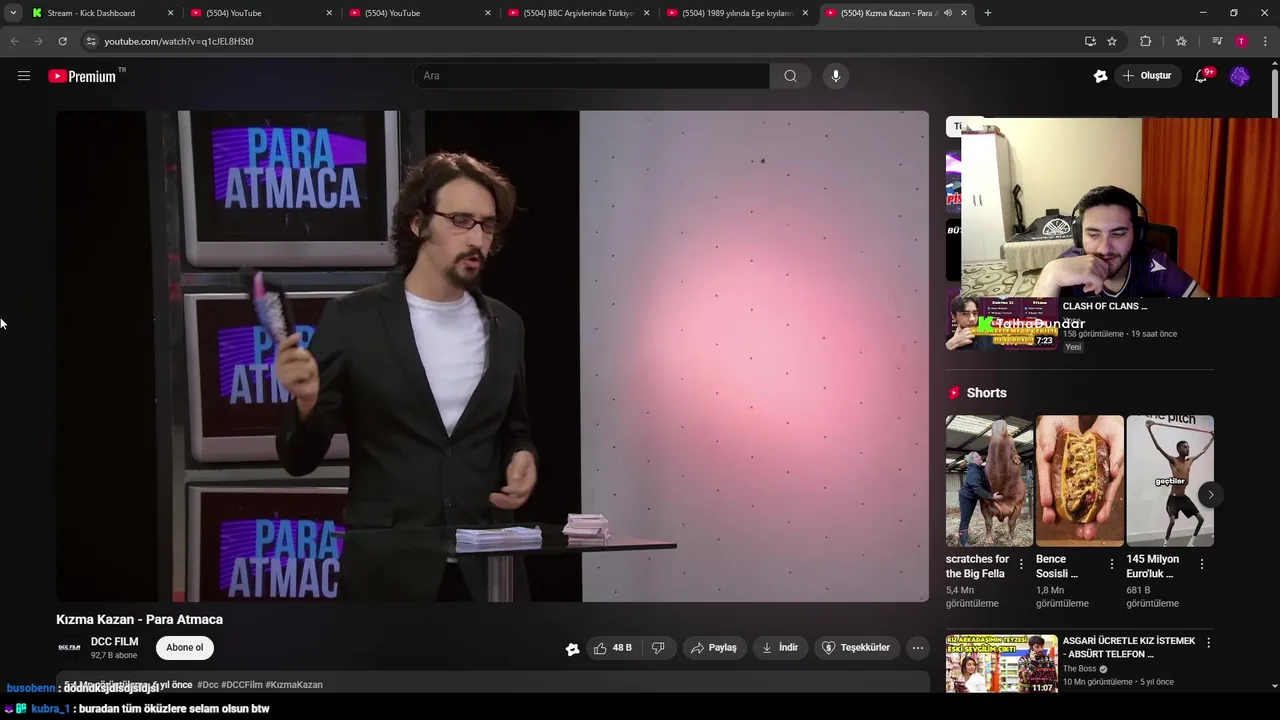Go back in browser history
This screenshot has height=720, width=1280.
[14, 41]
